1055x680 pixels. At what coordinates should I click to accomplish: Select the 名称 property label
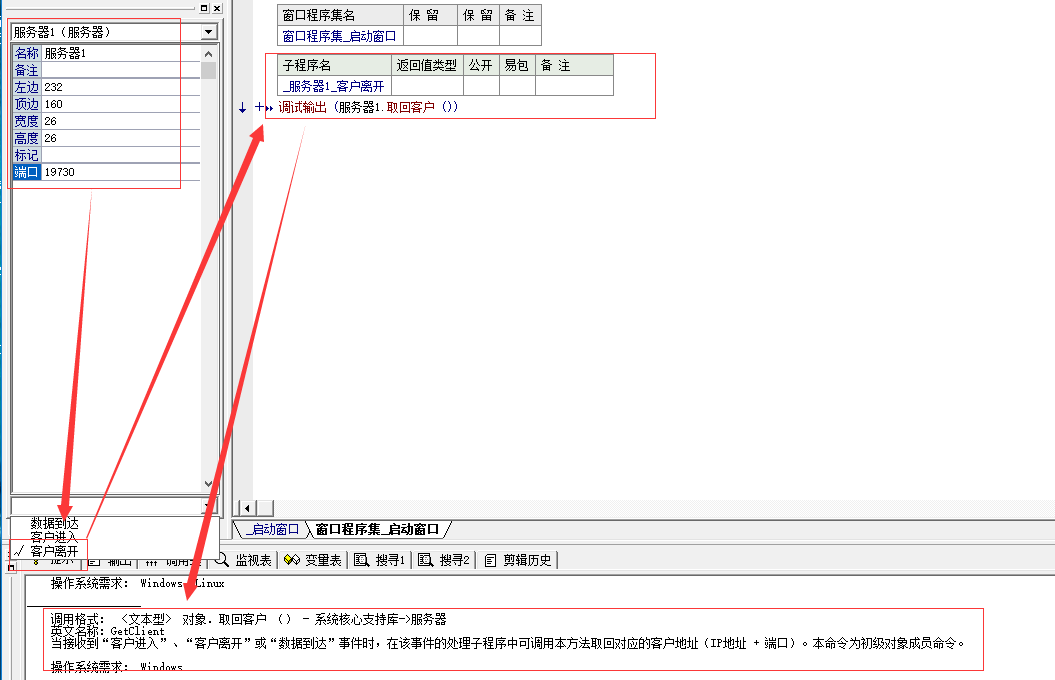(27, 53)
